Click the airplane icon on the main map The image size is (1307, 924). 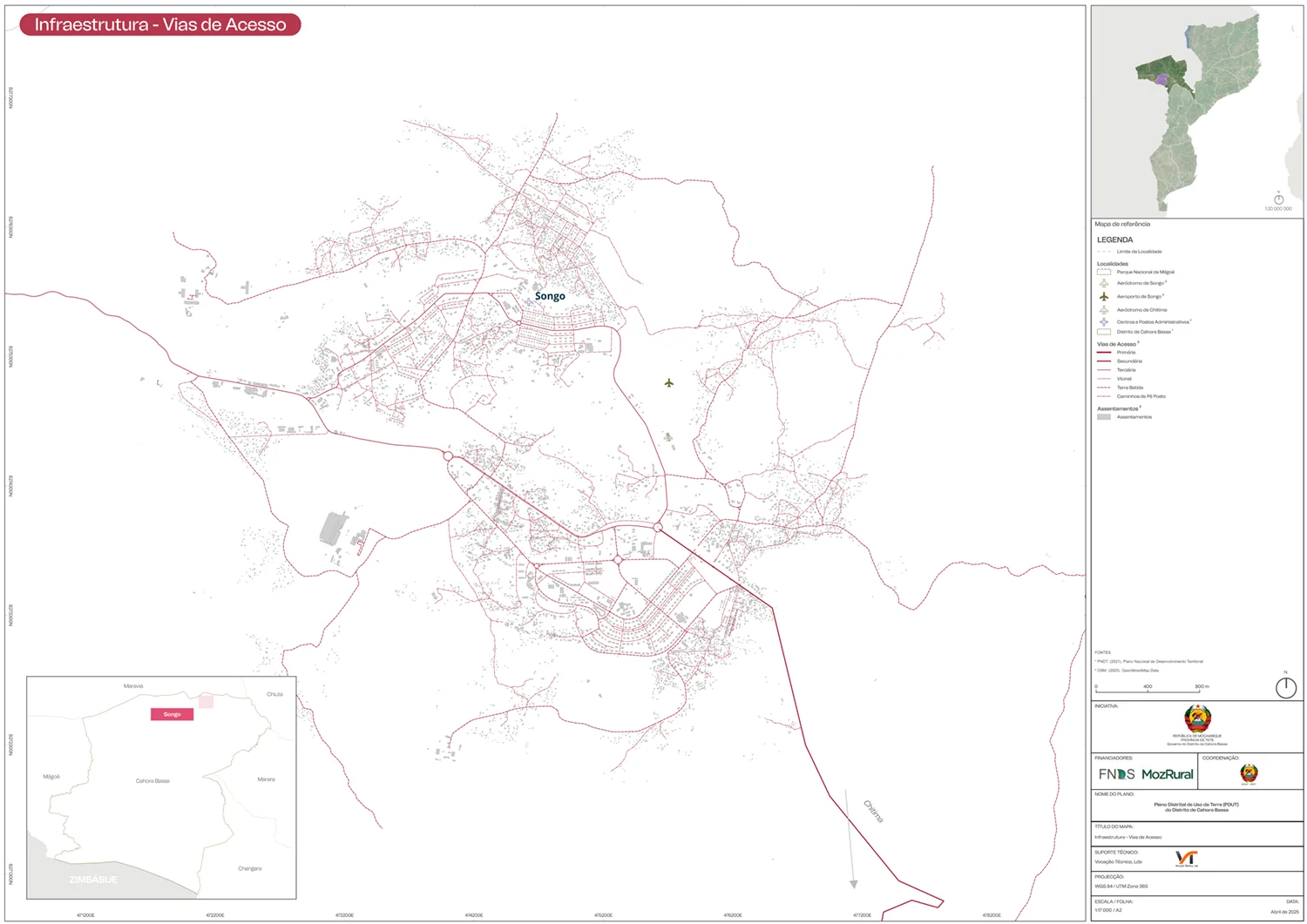click(669, 382)
